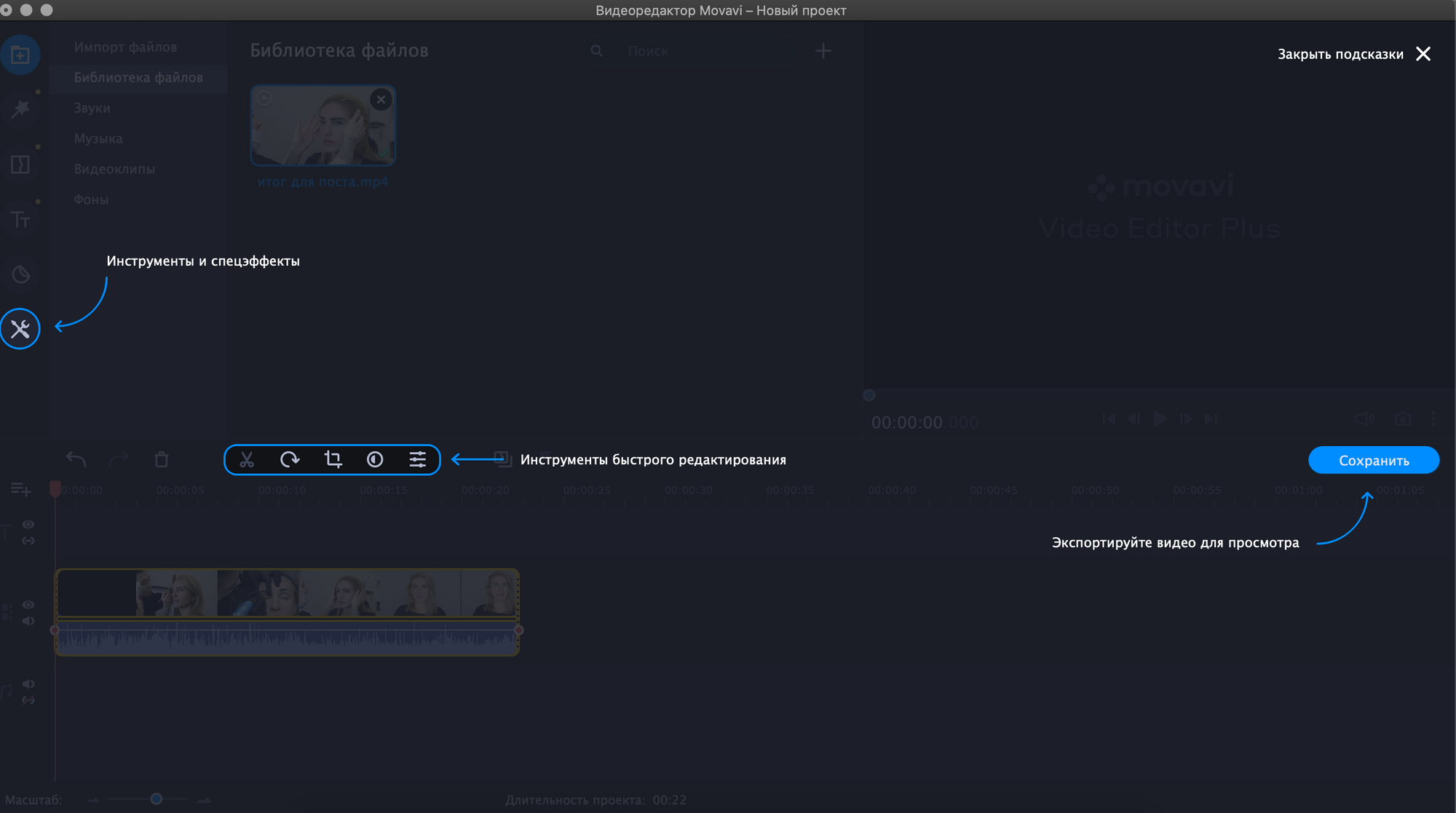Click the clock icon on video thumbnail
The width and height of the screenshot is (1456, 813).
264,98
